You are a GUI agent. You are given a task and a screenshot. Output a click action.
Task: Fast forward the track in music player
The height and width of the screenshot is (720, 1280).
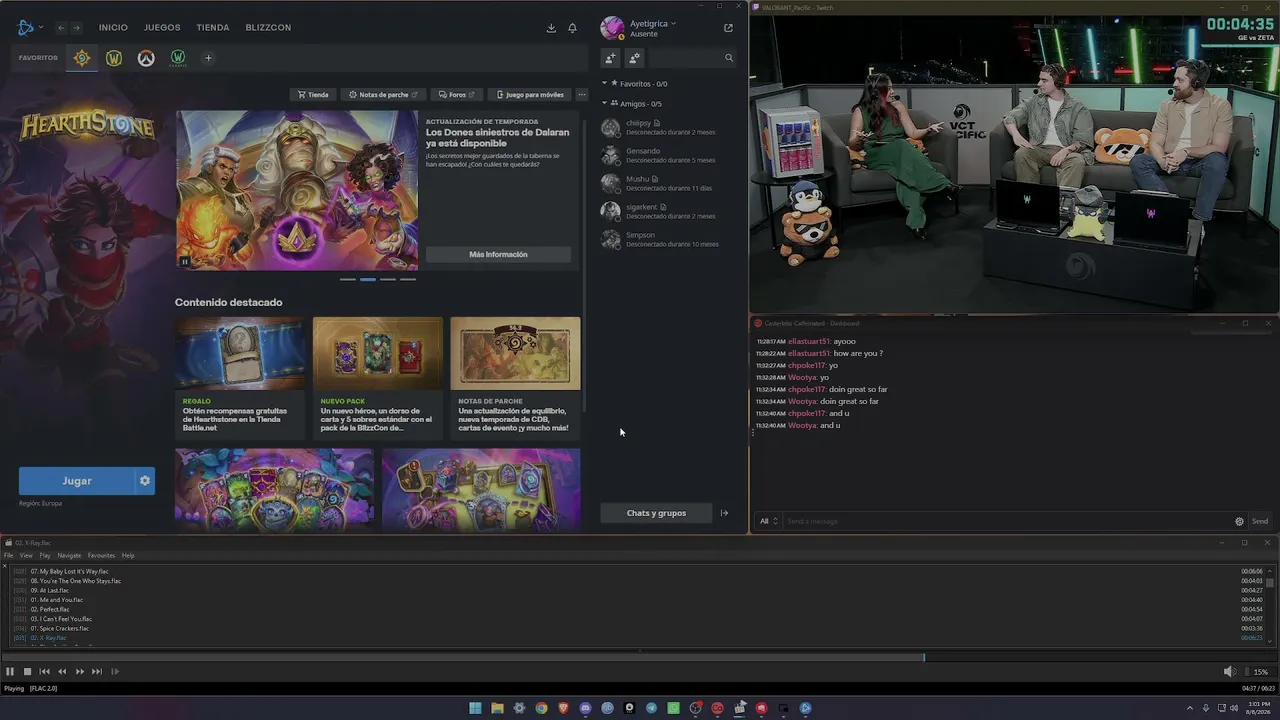coord(79,672)
